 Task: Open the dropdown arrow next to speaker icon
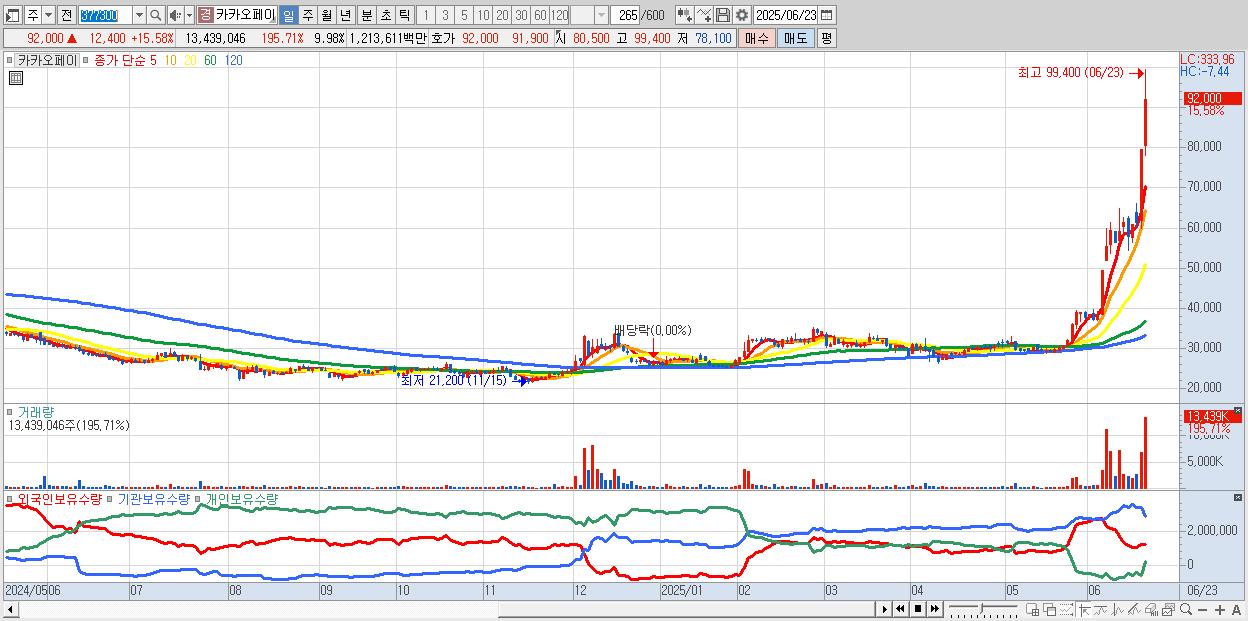point(189,15)
